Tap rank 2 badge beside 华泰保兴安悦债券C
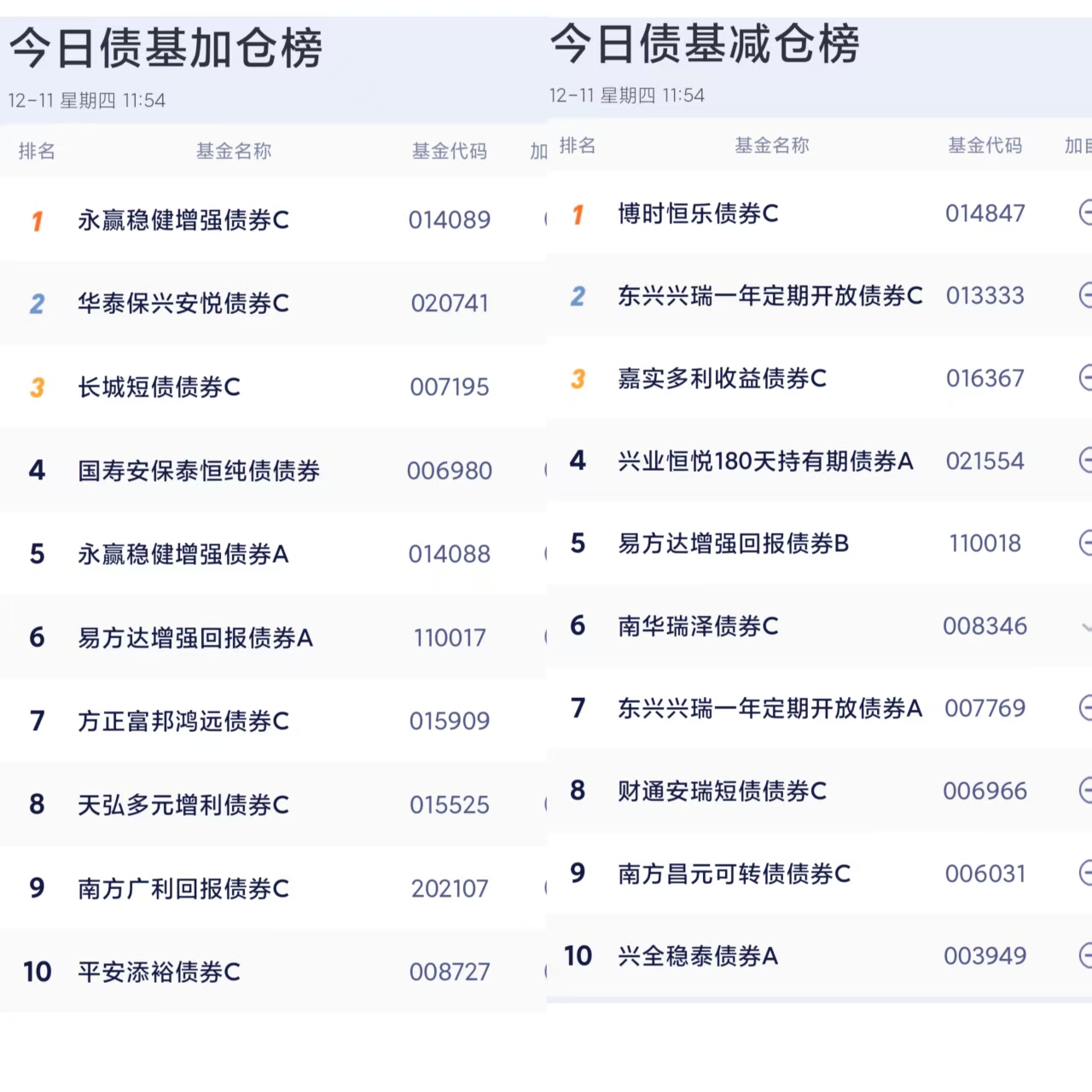 pyautogui.click(x=37, y=305)
